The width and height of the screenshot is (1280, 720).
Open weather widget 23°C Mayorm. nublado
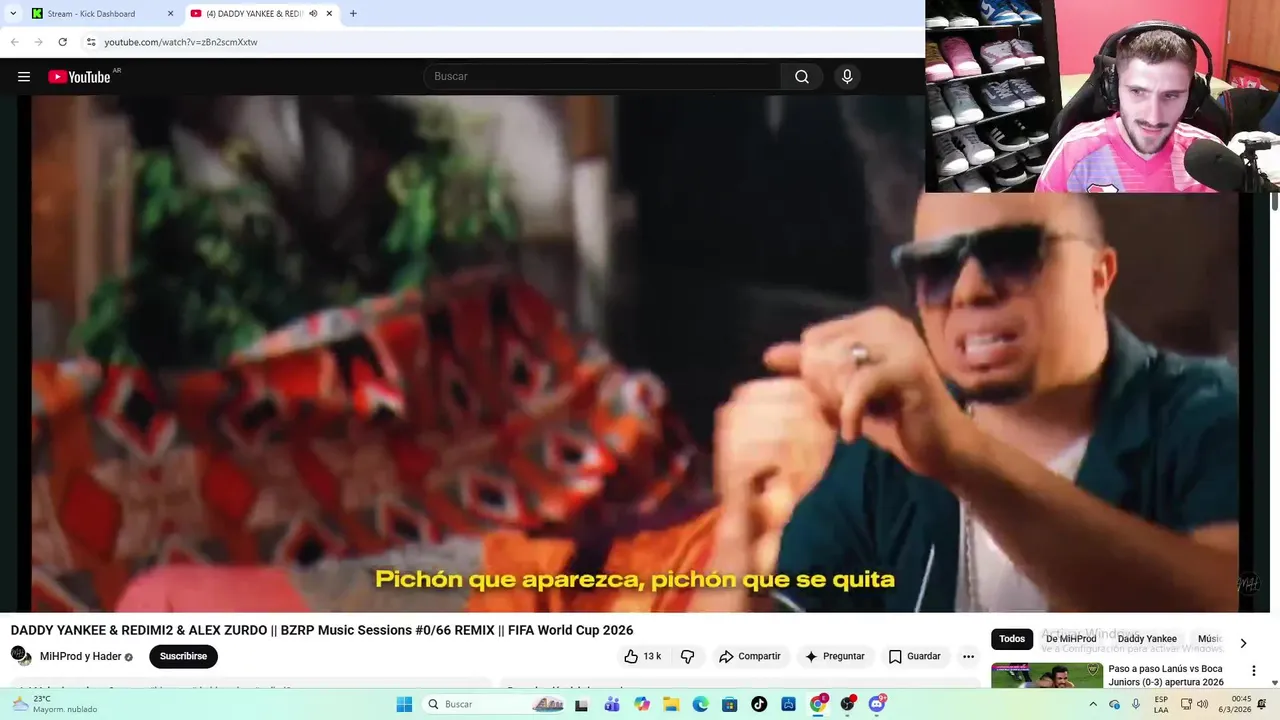click(52, 704)
